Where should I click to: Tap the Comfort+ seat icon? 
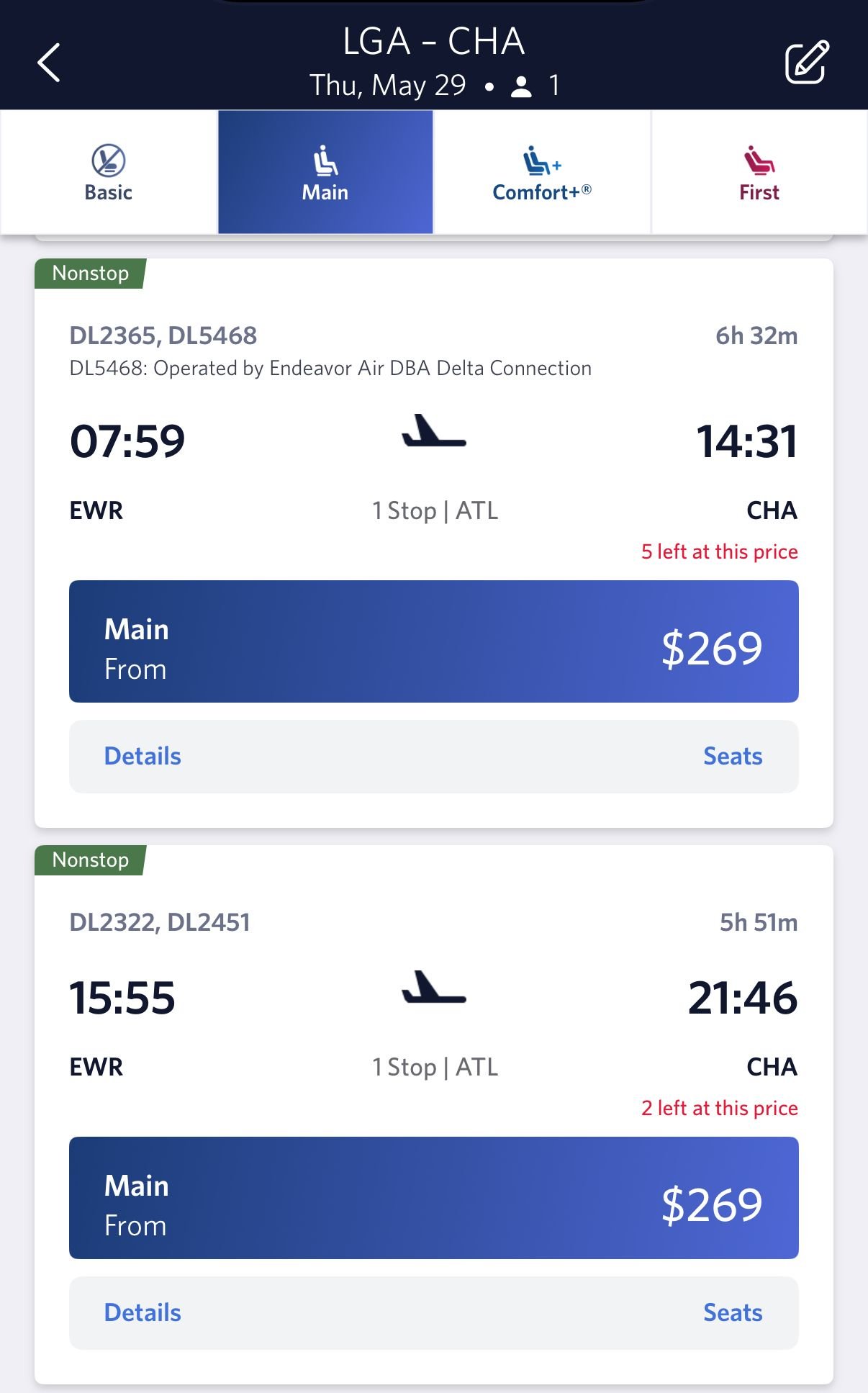(541, 161)
